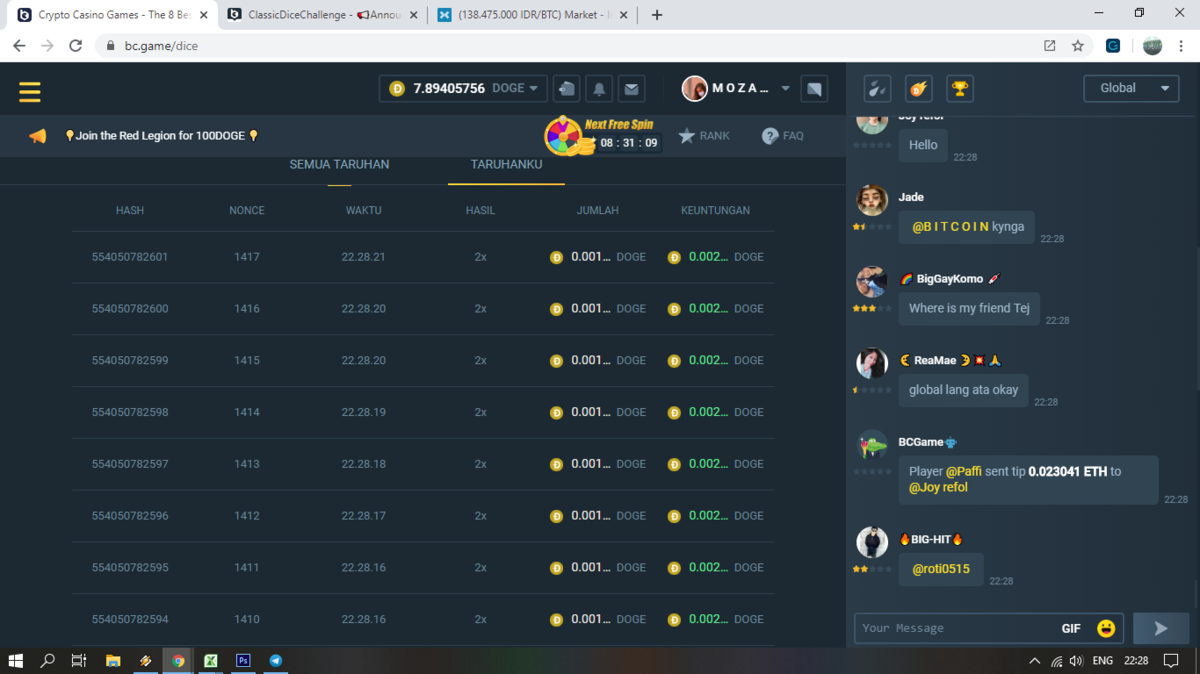Image resolution: width=1200 pixels, height=674 pixels.
Task: Click the megaphone announcement icon
Action: click(38, 136)
